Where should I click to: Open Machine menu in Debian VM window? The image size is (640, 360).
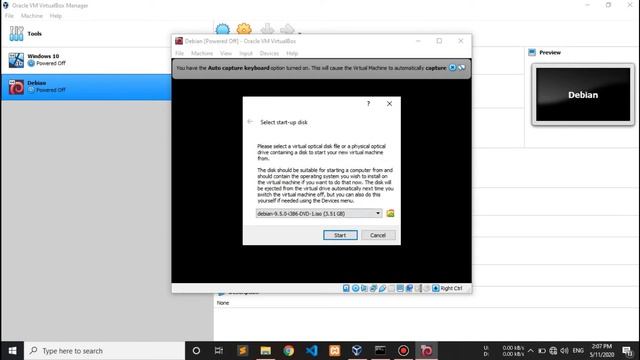click(x=202, y=53)
